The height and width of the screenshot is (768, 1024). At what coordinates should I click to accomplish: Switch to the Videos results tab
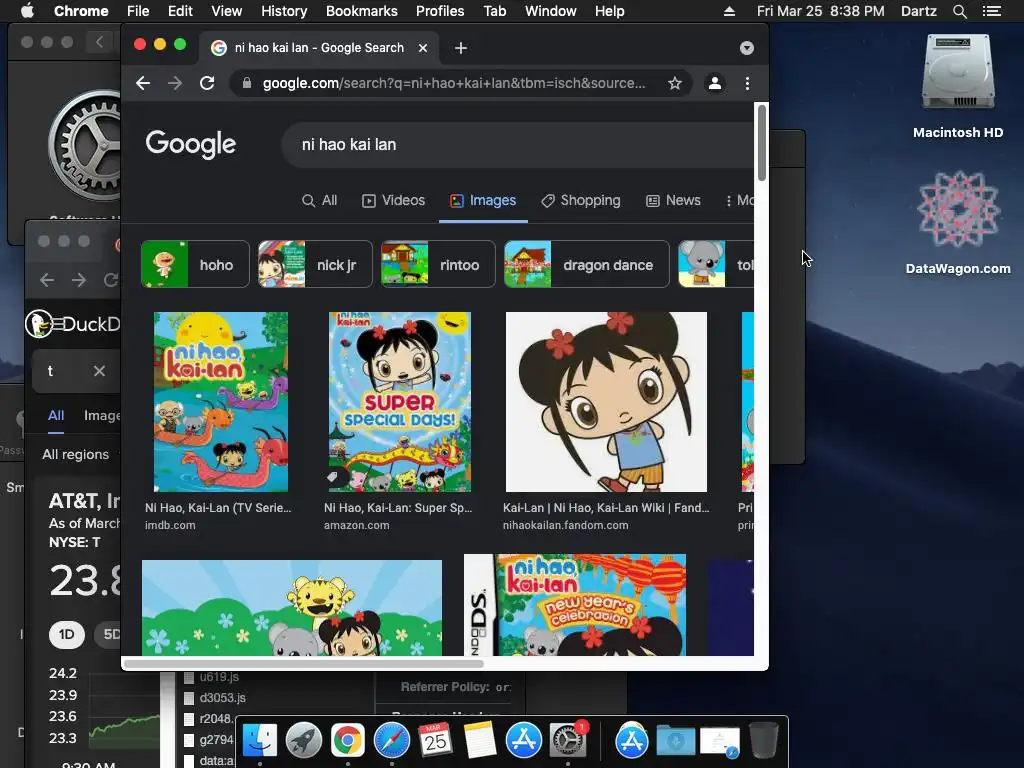[x=394, y=200]
